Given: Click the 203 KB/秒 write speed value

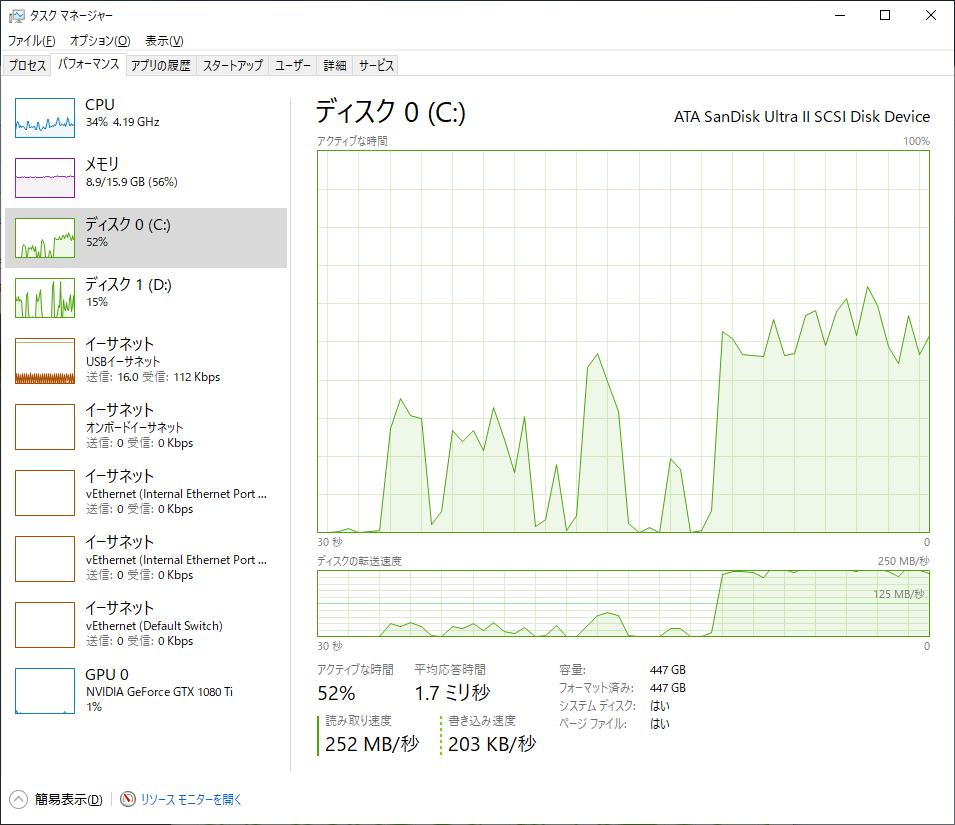Looking at the screenshot, I should click(492, 744).
